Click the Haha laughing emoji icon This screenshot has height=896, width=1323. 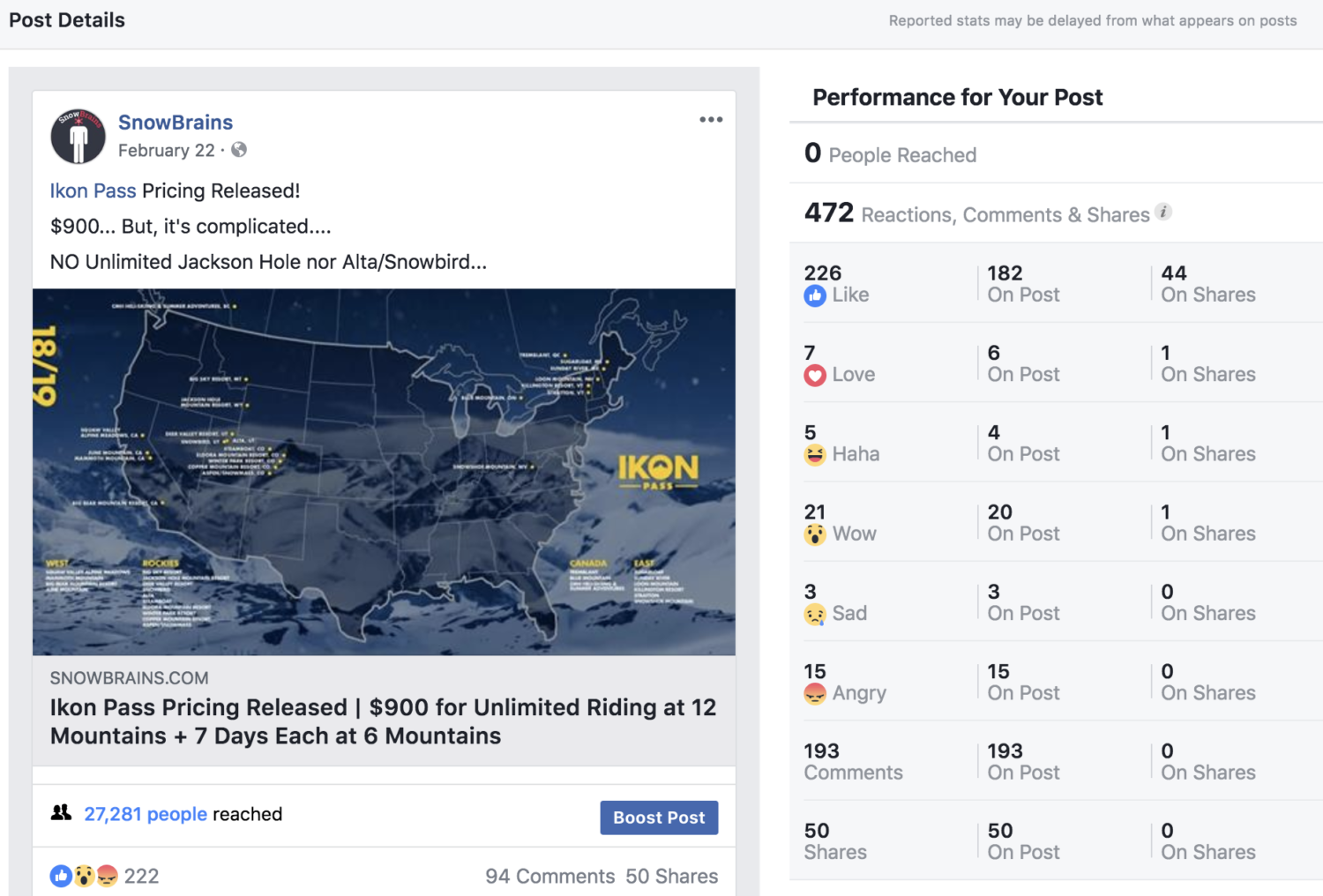pyautogui.click(x=815, y=455)
